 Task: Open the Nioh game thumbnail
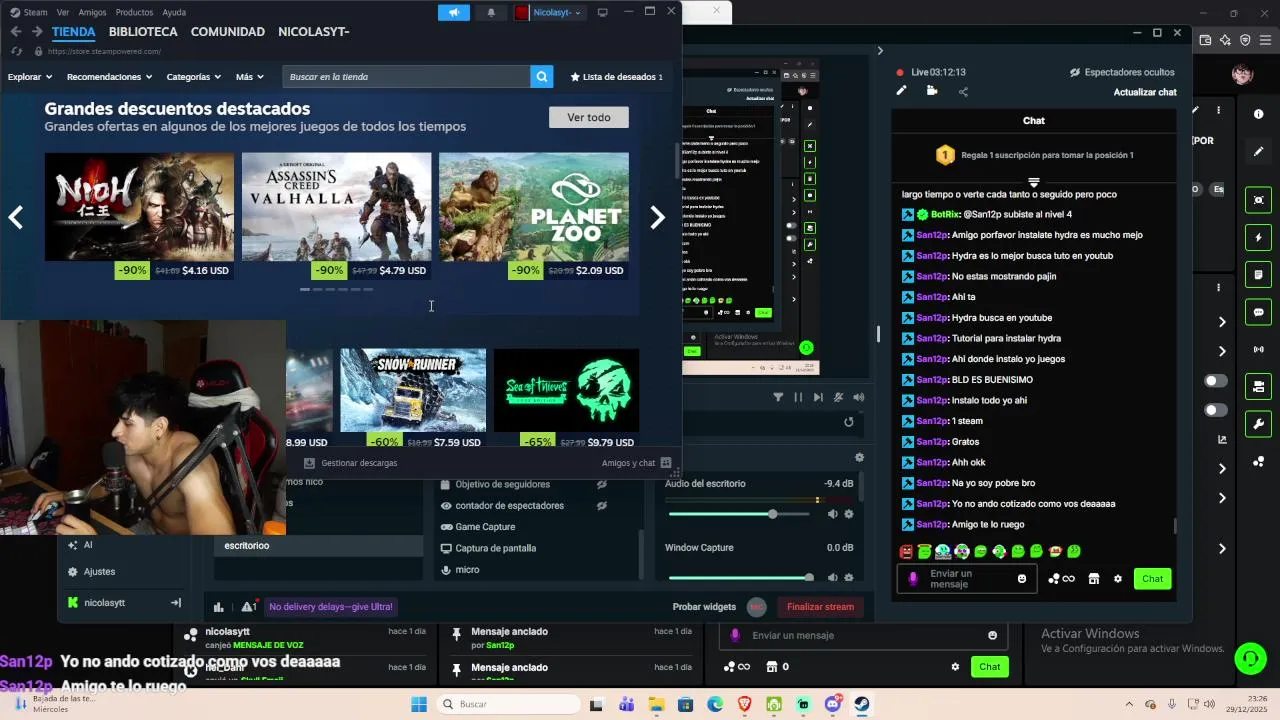(139, 206)
